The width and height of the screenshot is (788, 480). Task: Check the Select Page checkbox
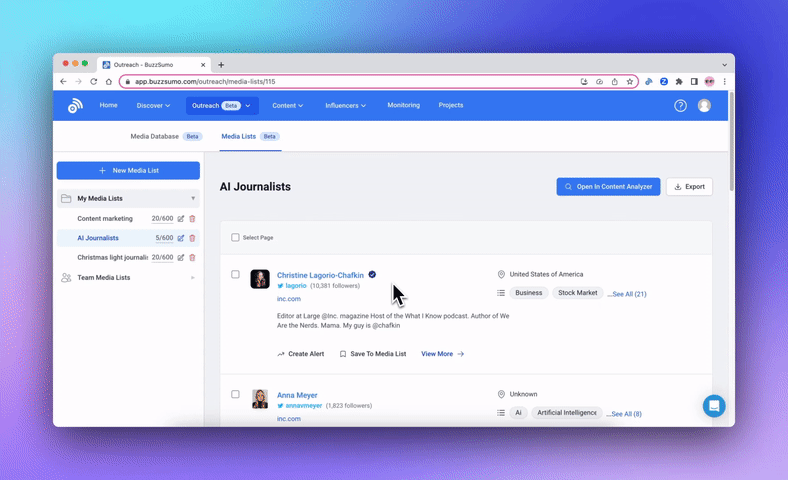click(236, 238)
